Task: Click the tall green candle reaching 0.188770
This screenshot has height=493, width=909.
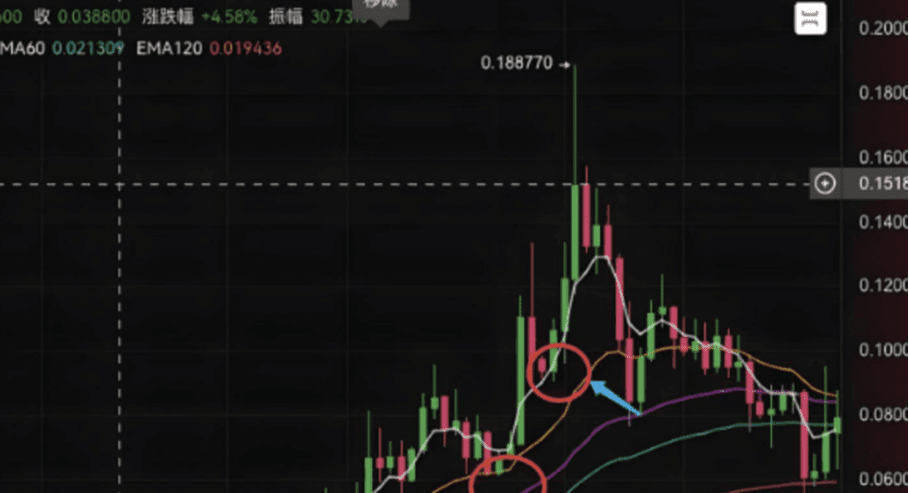Action: click(x=575, y=174)
